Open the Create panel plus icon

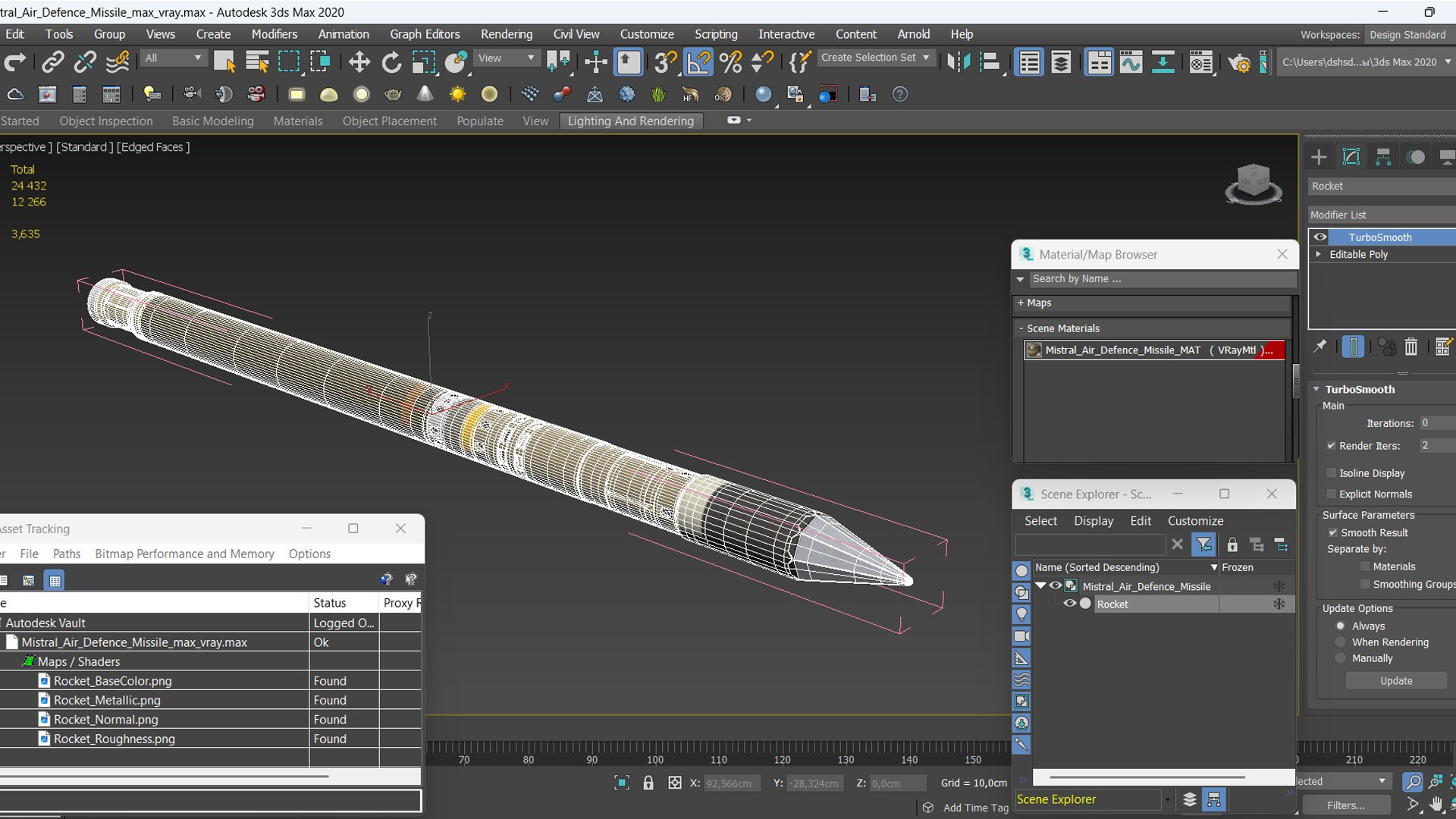(1319, 157)
